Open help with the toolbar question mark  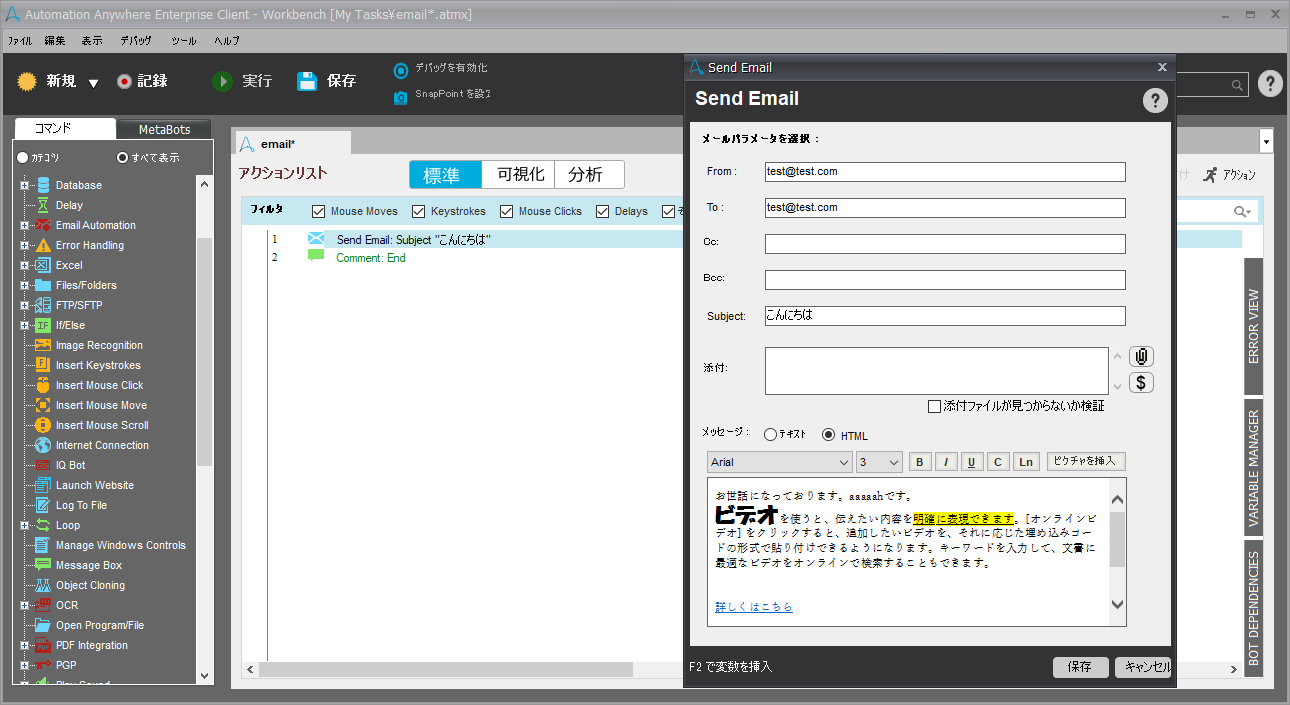coord(1270,84)
